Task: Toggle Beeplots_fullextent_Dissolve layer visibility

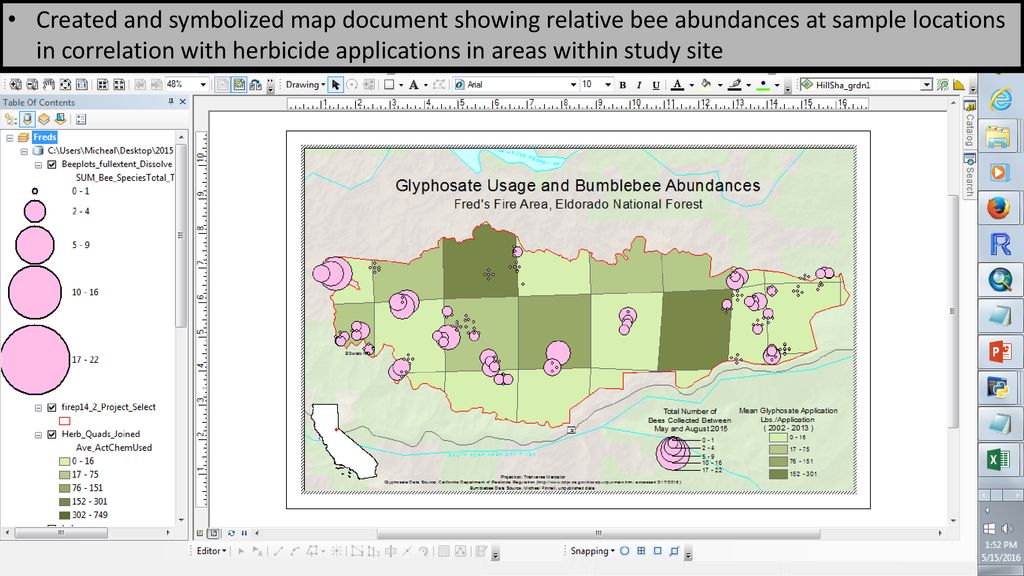Action: 52,164
